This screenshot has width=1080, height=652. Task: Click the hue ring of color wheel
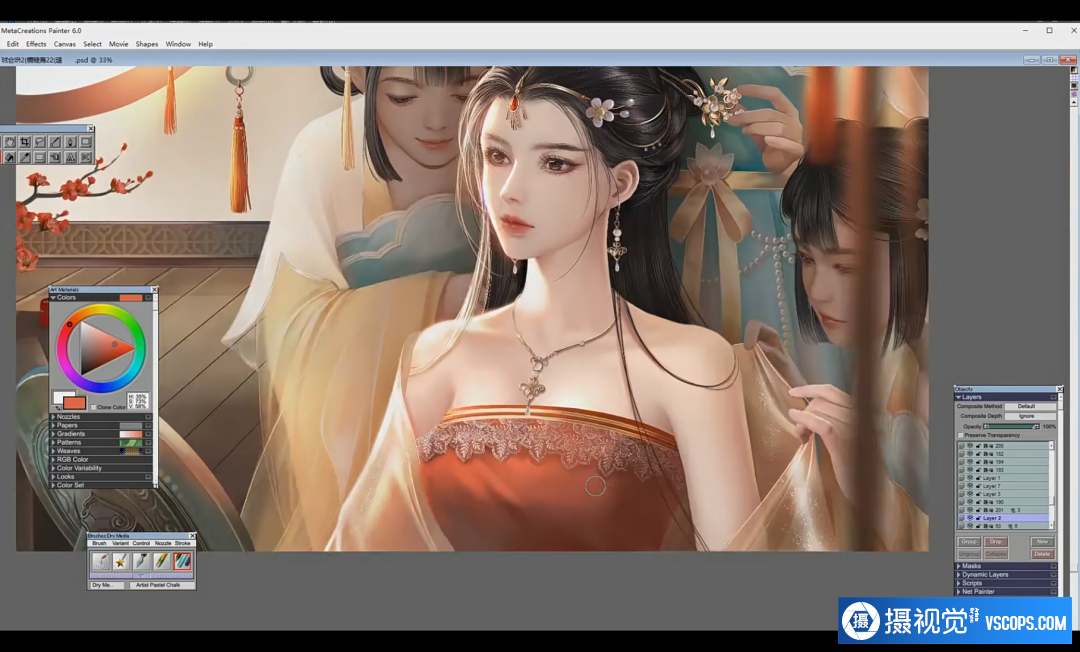coord(101,309)
